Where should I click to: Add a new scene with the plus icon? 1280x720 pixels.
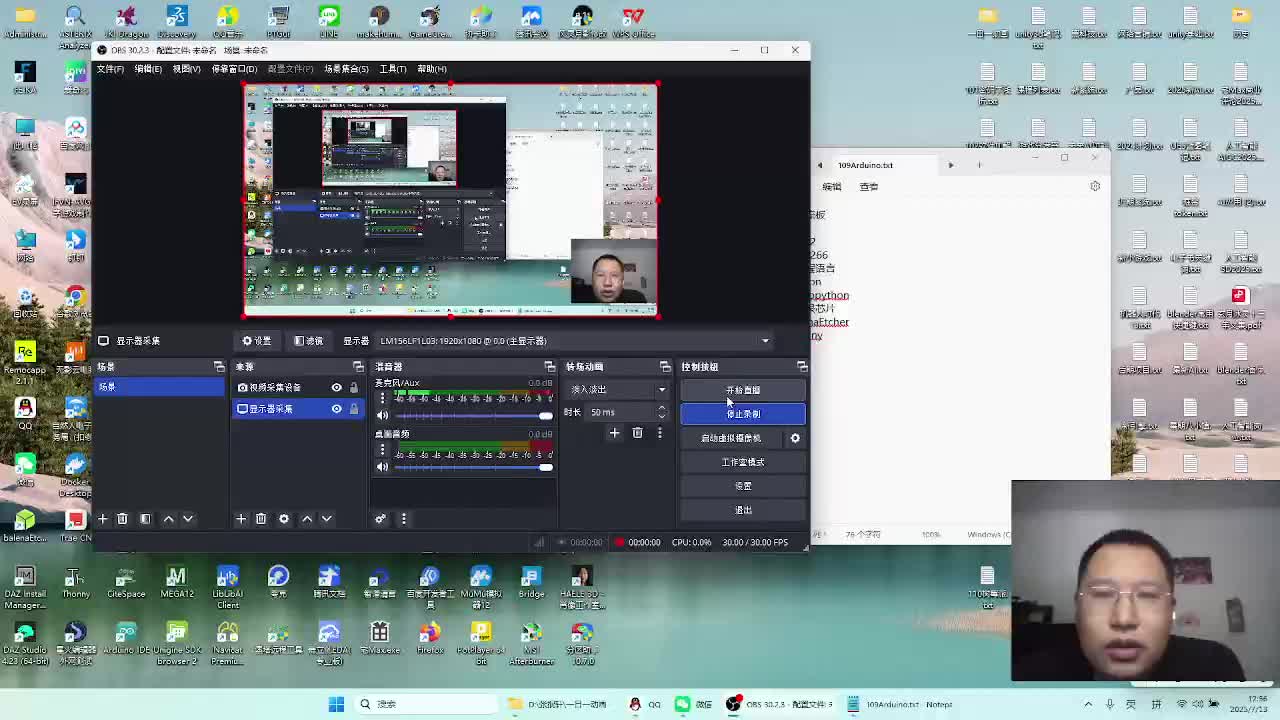tap(102, 519)
